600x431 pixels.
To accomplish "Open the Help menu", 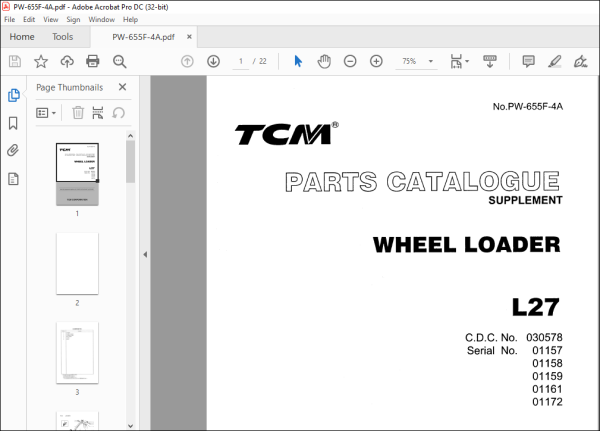I will [130, 20].
